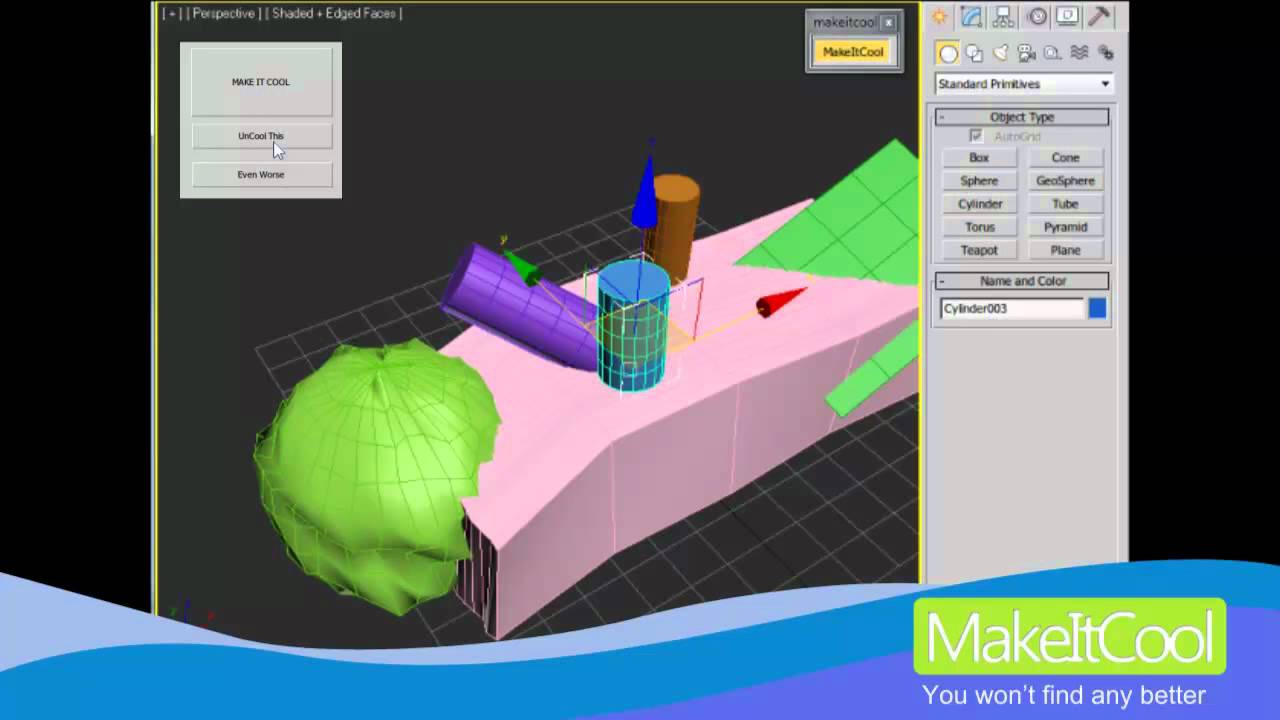Create a Tube primitive
Image resolution: width=1280 pixels, height=720 pixels.
[x=1065, y=204]
